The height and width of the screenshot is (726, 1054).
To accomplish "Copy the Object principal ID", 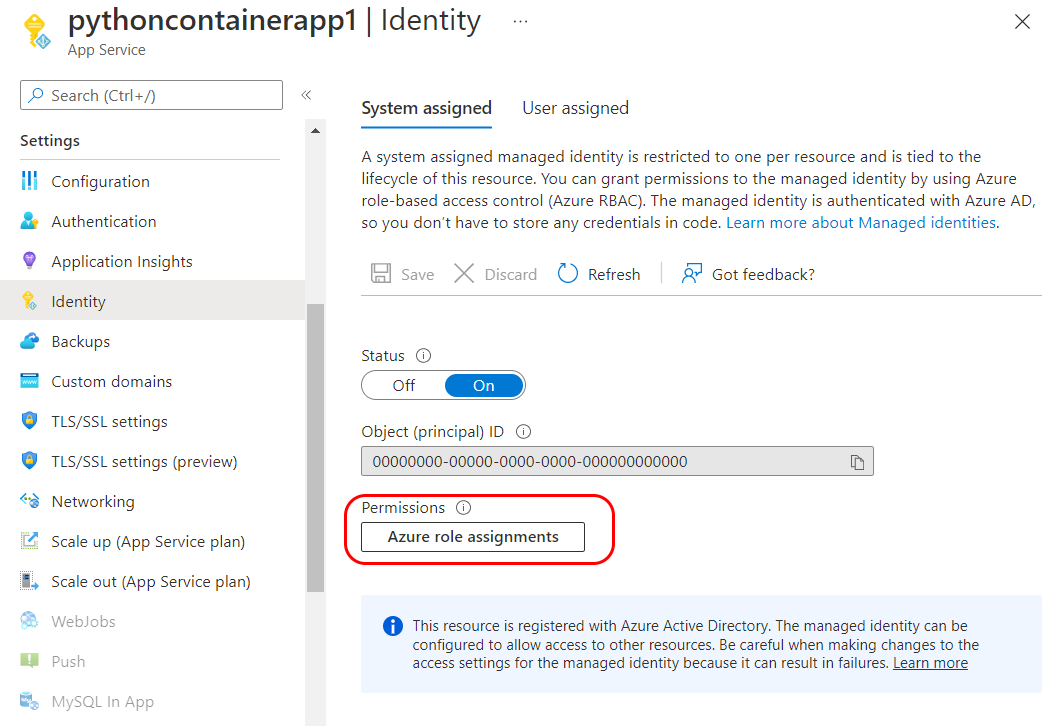I will point(857,462).
